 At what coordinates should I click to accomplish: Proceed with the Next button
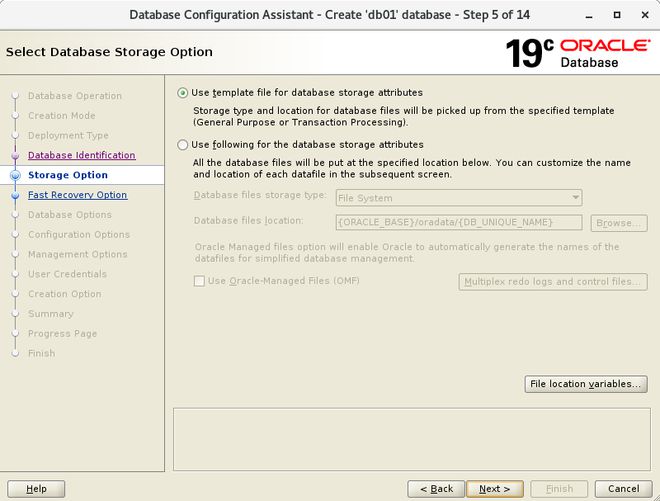[x=495, y=489]
